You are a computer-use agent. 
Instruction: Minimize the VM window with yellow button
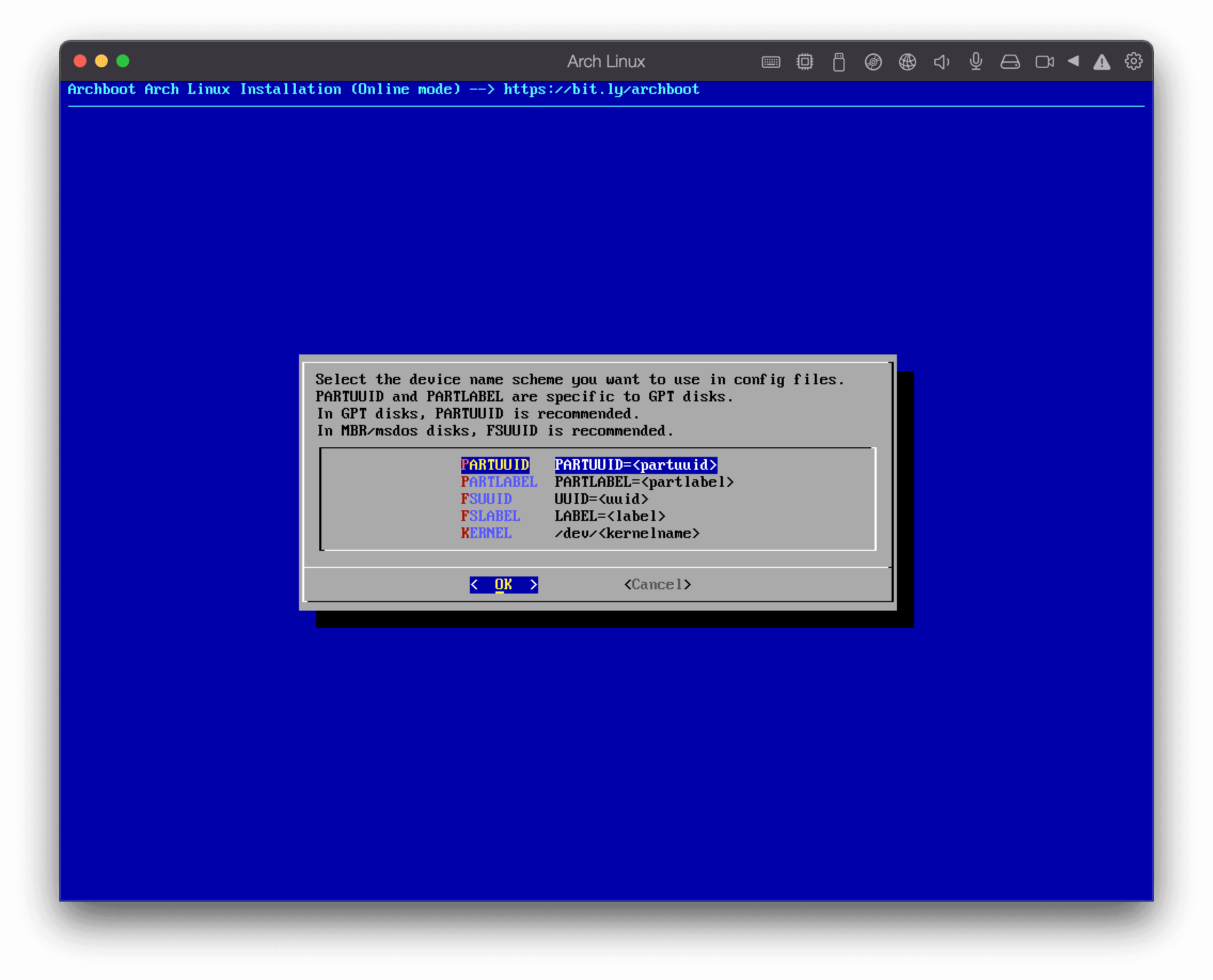click(x=101, y=61)
